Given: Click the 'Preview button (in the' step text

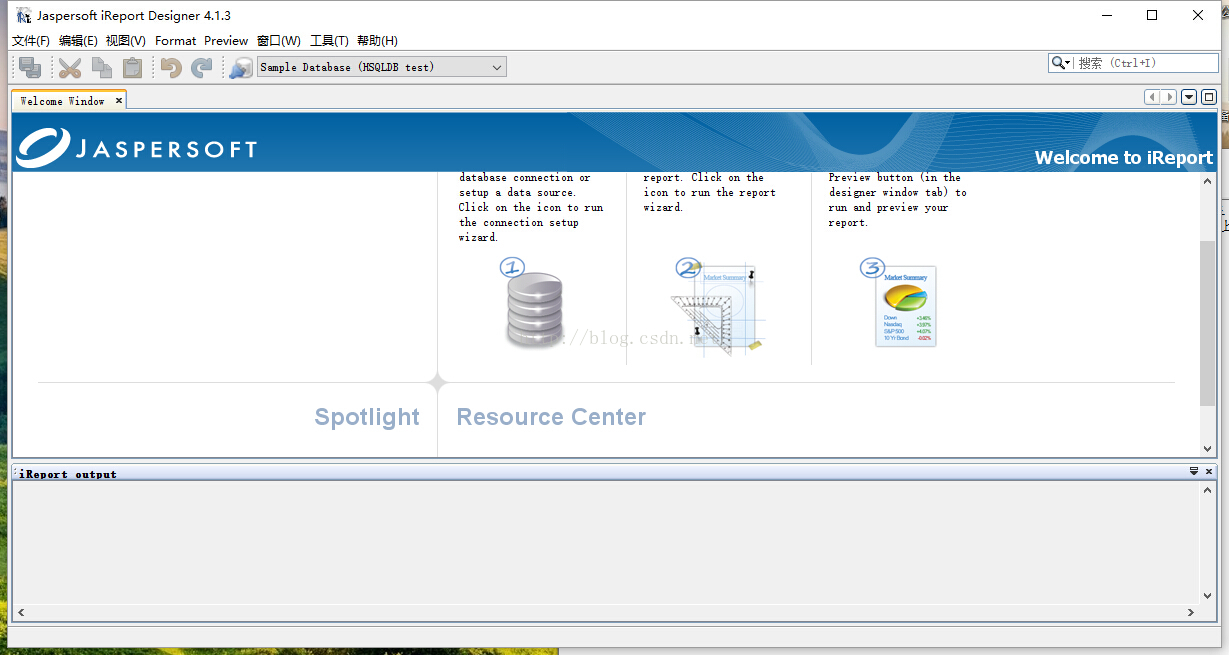Looking at the screenshot, I should tap(895, 178).
